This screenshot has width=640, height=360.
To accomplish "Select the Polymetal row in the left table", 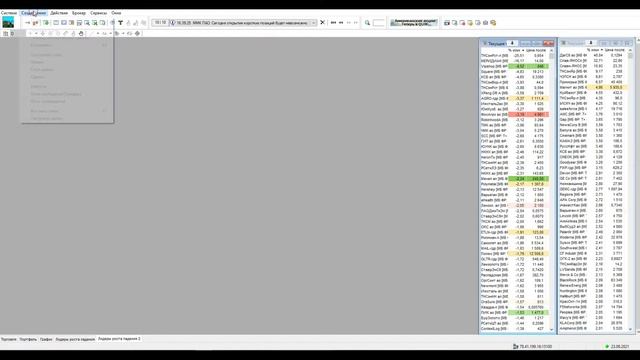I will pyautogui.click(x=514, y=184).
